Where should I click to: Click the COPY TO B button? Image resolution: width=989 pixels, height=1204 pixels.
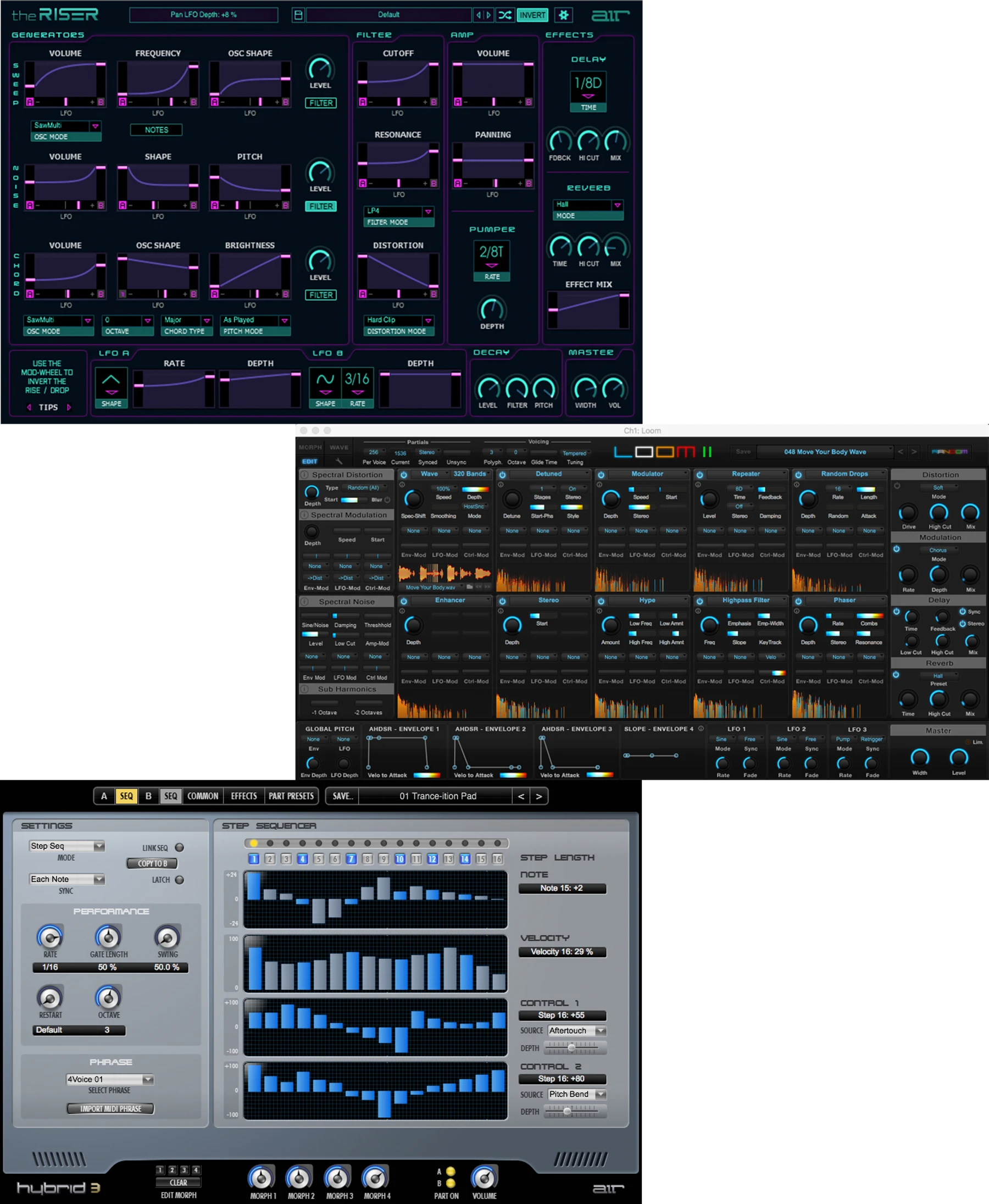[x=152, y=863]
